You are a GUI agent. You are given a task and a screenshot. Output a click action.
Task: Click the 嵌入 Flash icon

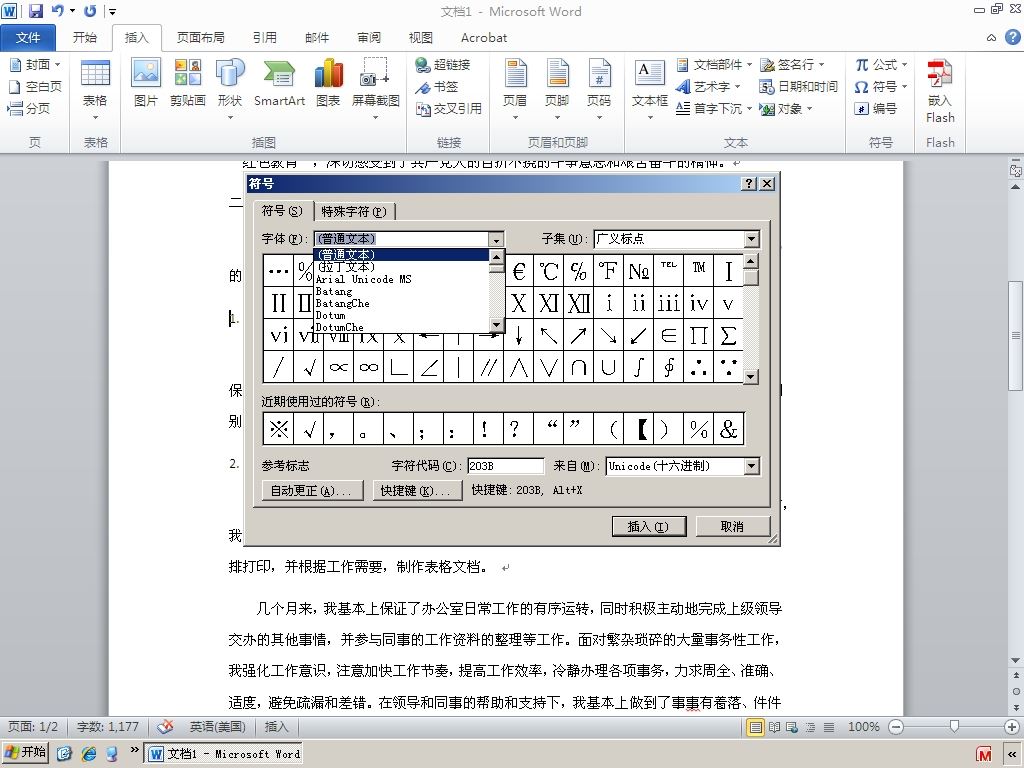click(x=940, y=90)
